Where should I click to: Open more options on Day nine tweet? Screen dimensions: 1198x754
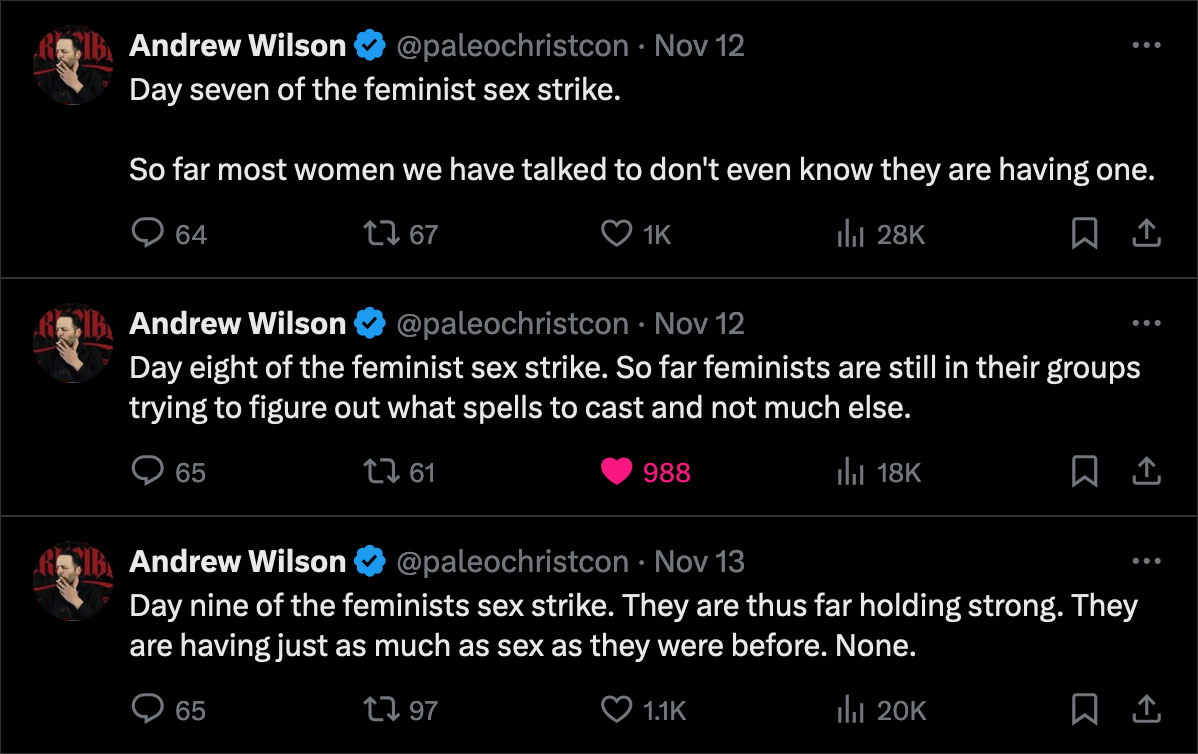1146,561
